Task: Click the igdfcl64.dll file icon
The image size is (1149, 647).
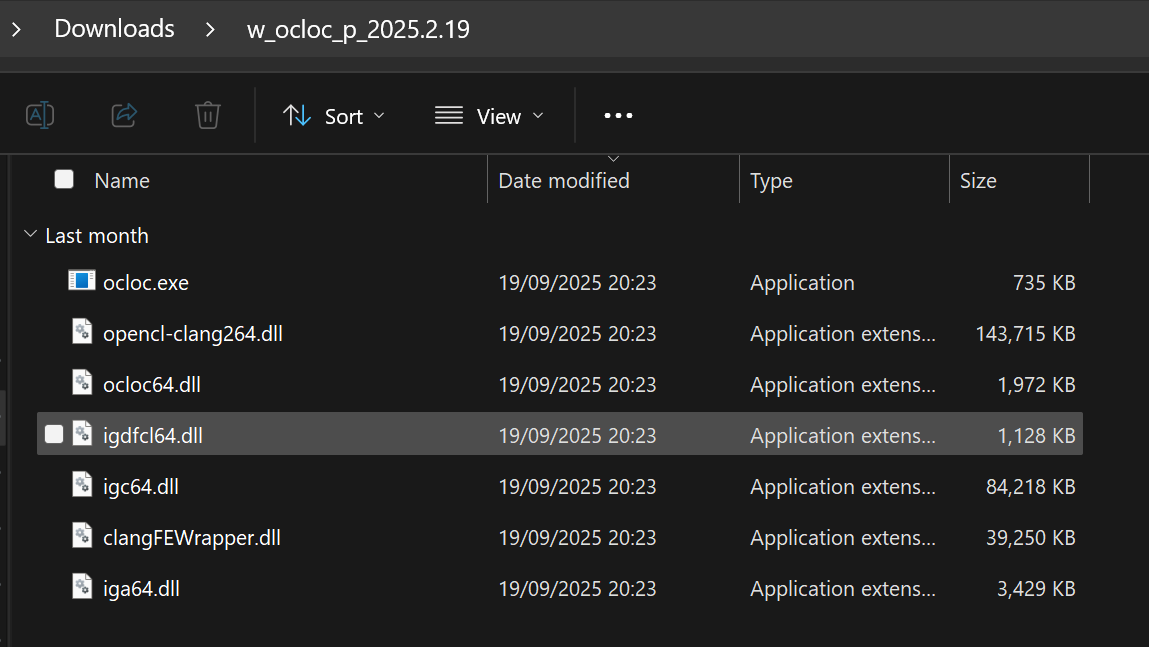Action: (x=82, y=434)
